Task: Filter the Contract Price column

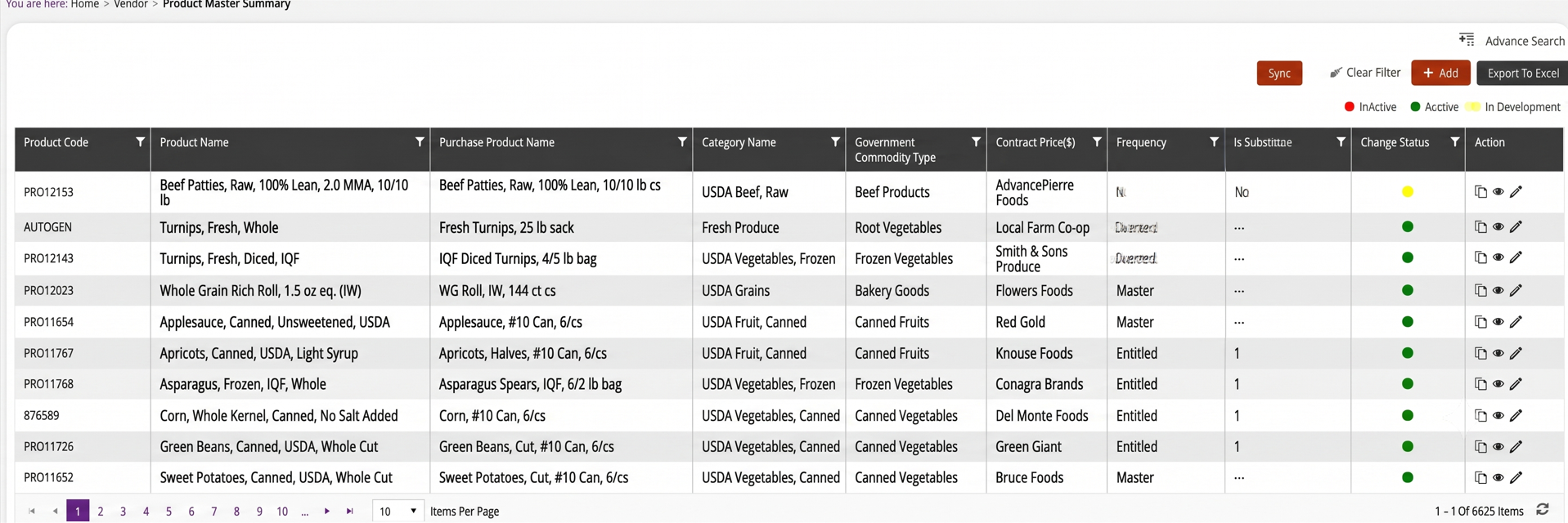Action: tap(1097, 142)
